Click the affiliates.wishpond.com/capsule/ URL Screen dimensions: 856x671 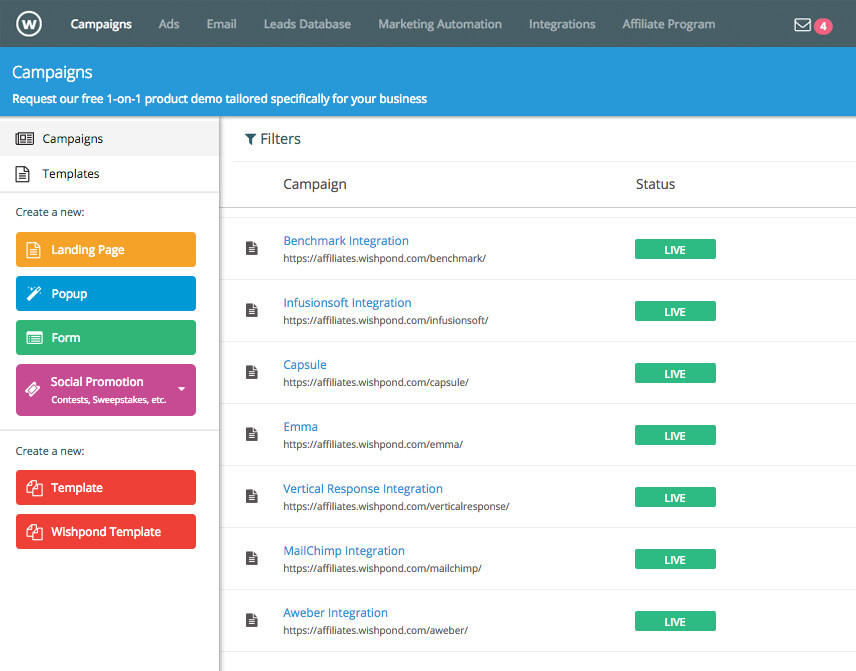click(376, 382)
